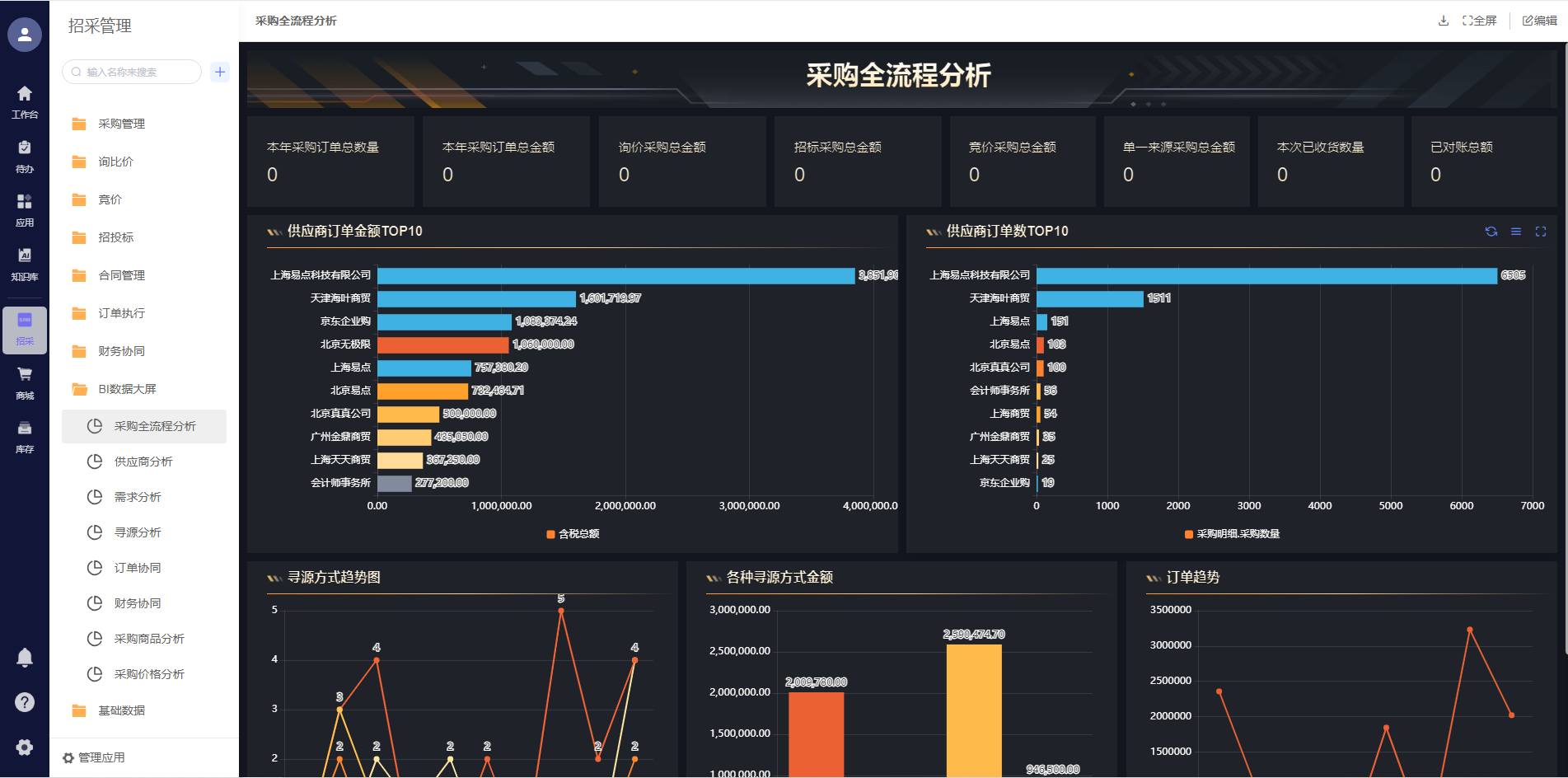Expand supplier order count chart to fullscreen
This screenshot has width=1568, height=778.
coord(1540,232)
